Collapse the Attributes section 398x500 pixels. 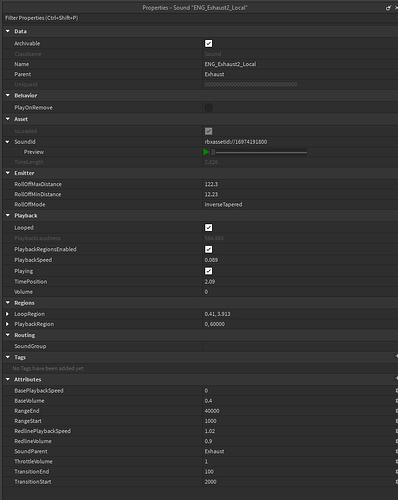8,379
